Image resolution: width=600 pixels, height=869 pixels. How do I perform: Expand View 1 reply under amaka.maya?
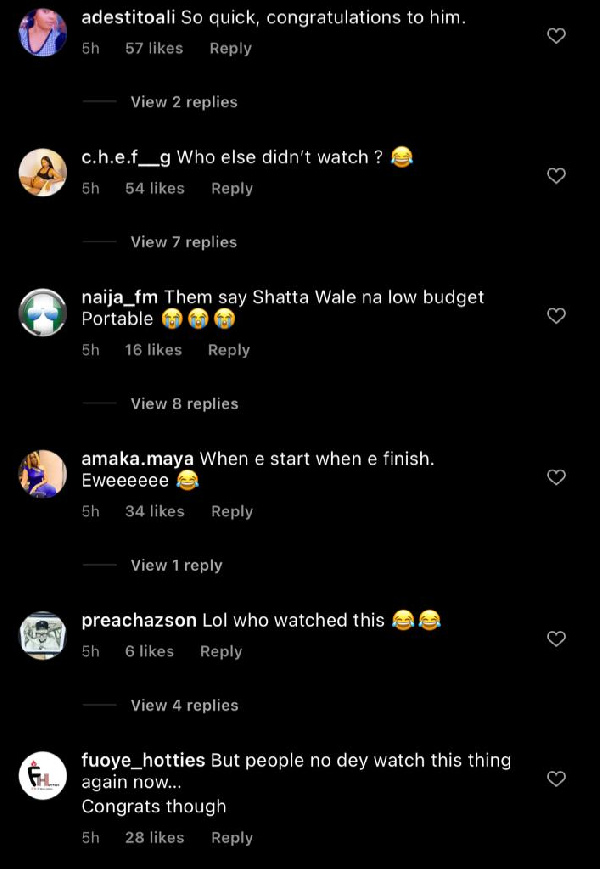pos(176,564)
